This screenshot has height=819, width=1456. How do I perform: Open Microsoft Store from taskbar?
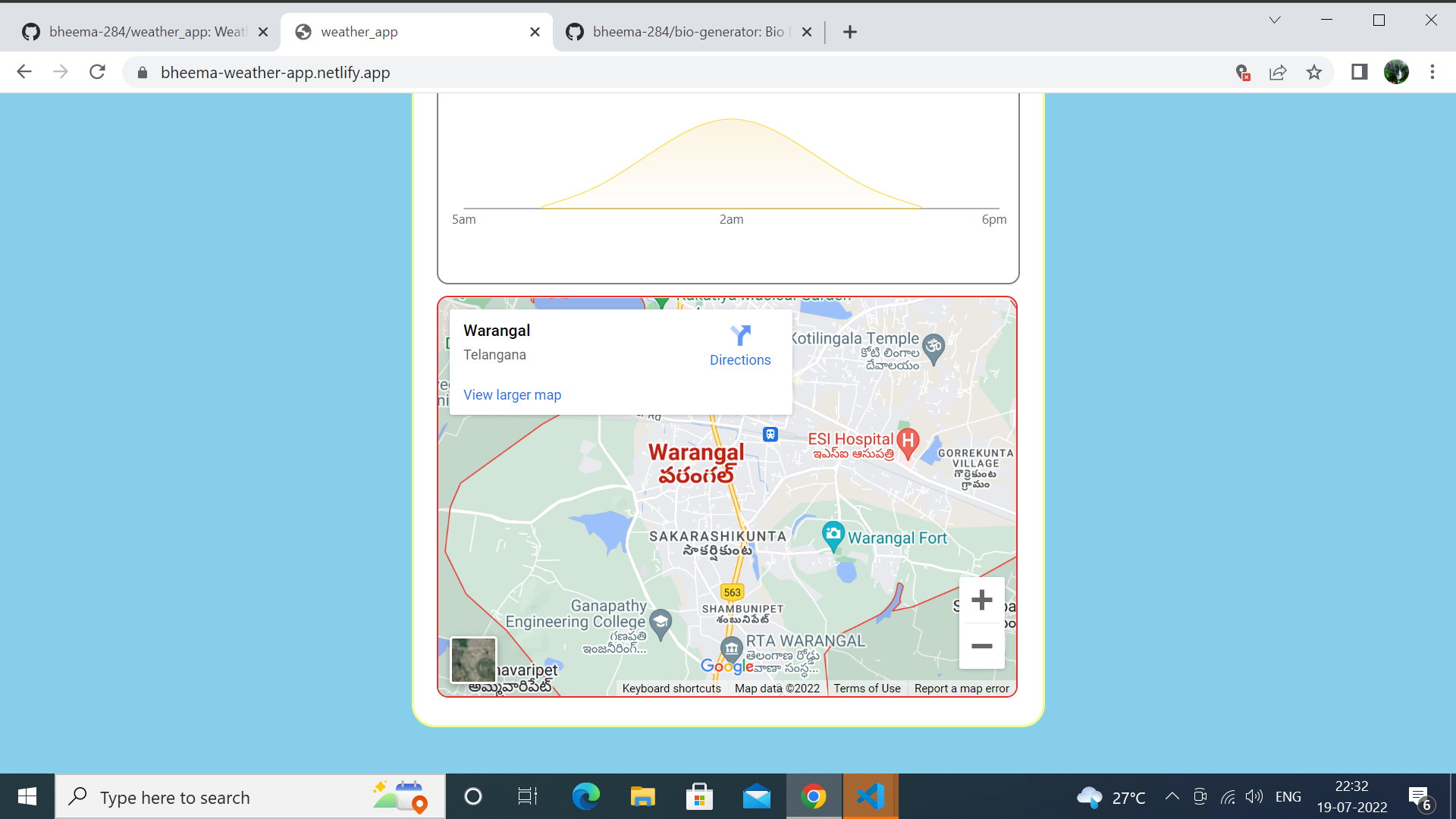click(699, 796)
